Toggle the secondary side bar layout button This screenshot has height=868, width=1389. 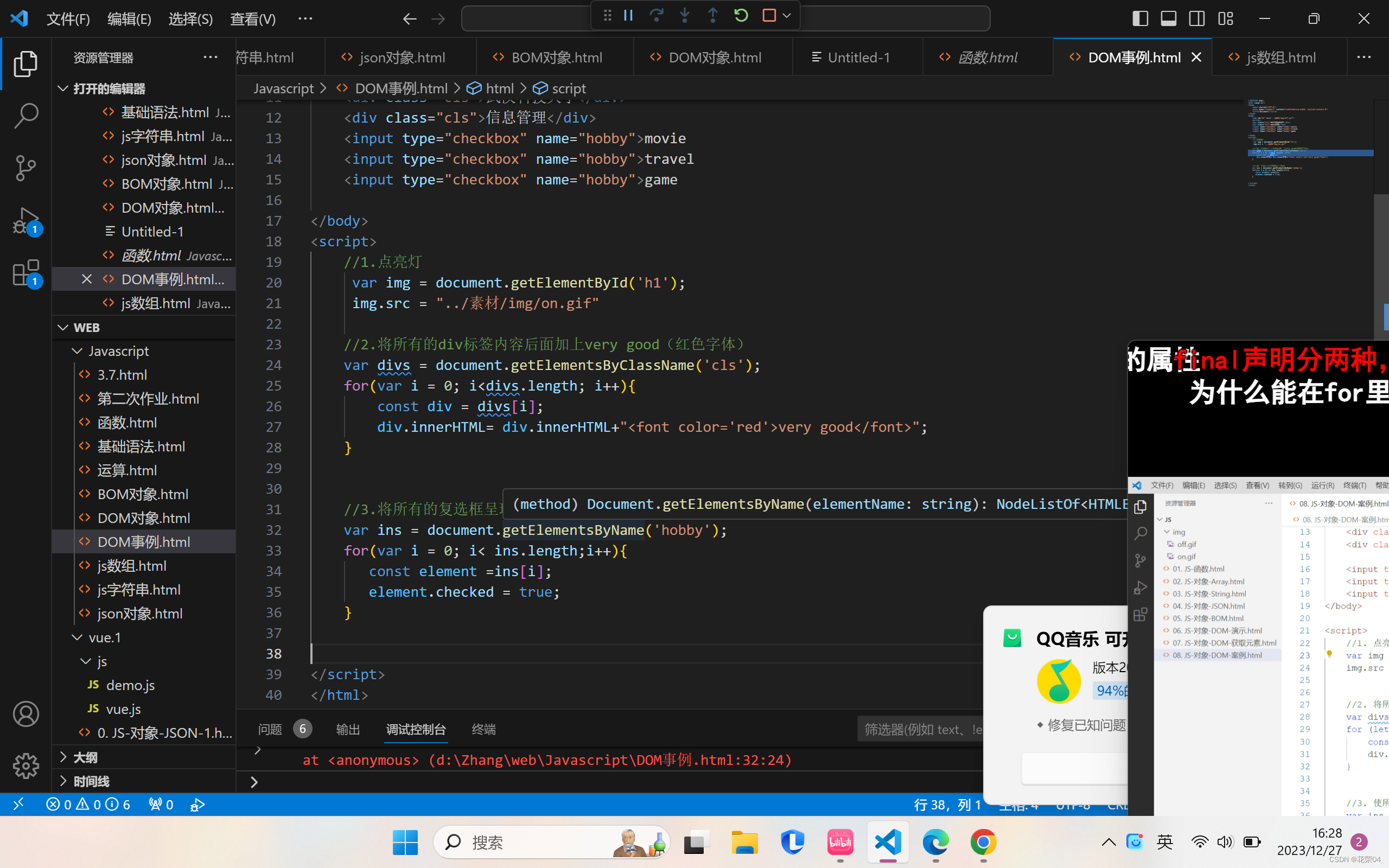click(1197, 18)
